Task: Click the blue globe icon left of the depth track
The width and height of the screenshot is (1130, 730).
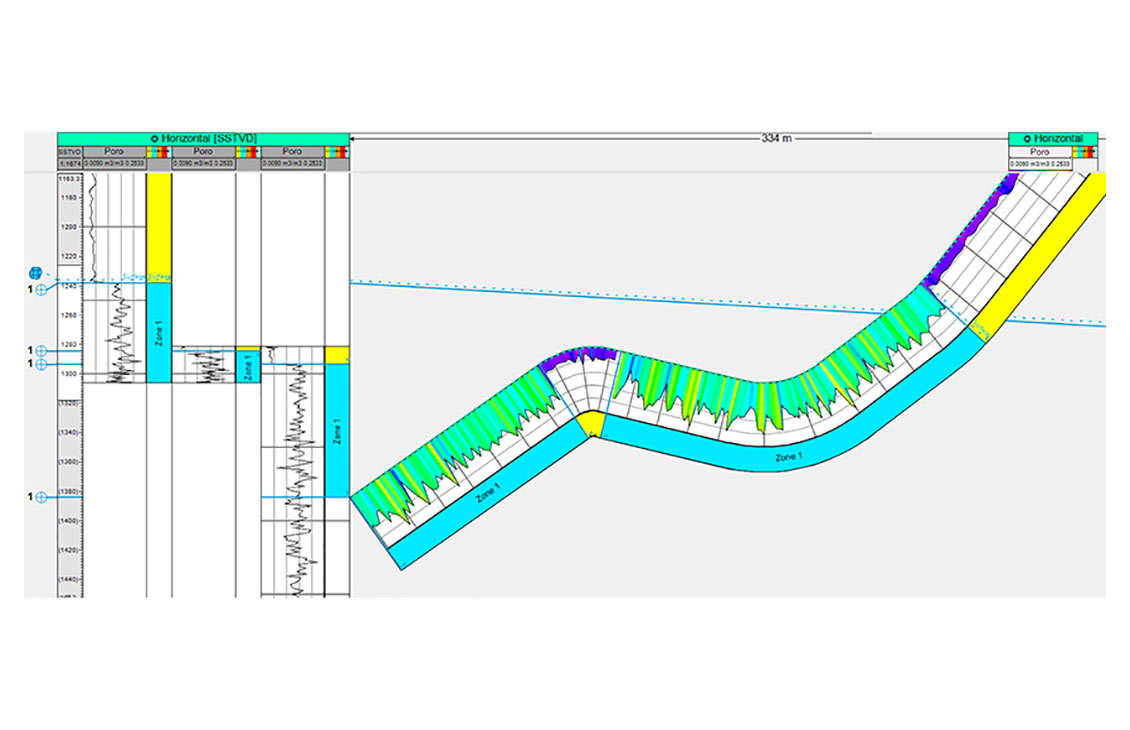Action: coord(36,273)
